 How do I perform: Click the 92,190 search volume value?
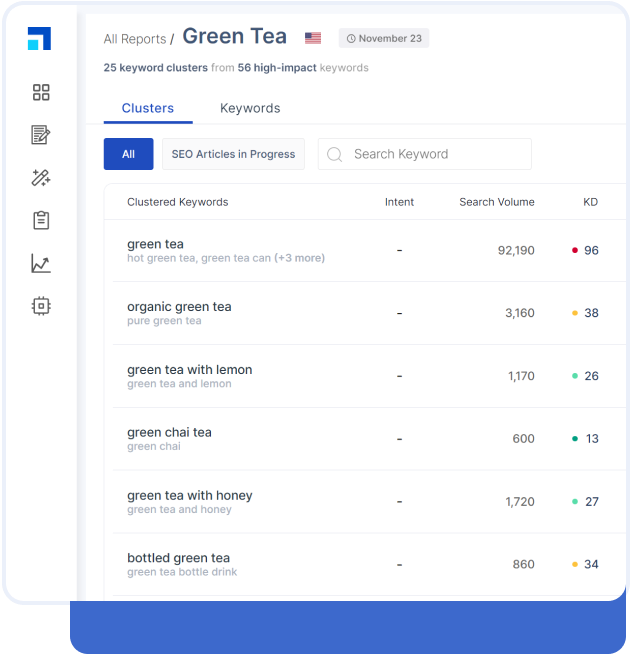(x=516, y=250)
